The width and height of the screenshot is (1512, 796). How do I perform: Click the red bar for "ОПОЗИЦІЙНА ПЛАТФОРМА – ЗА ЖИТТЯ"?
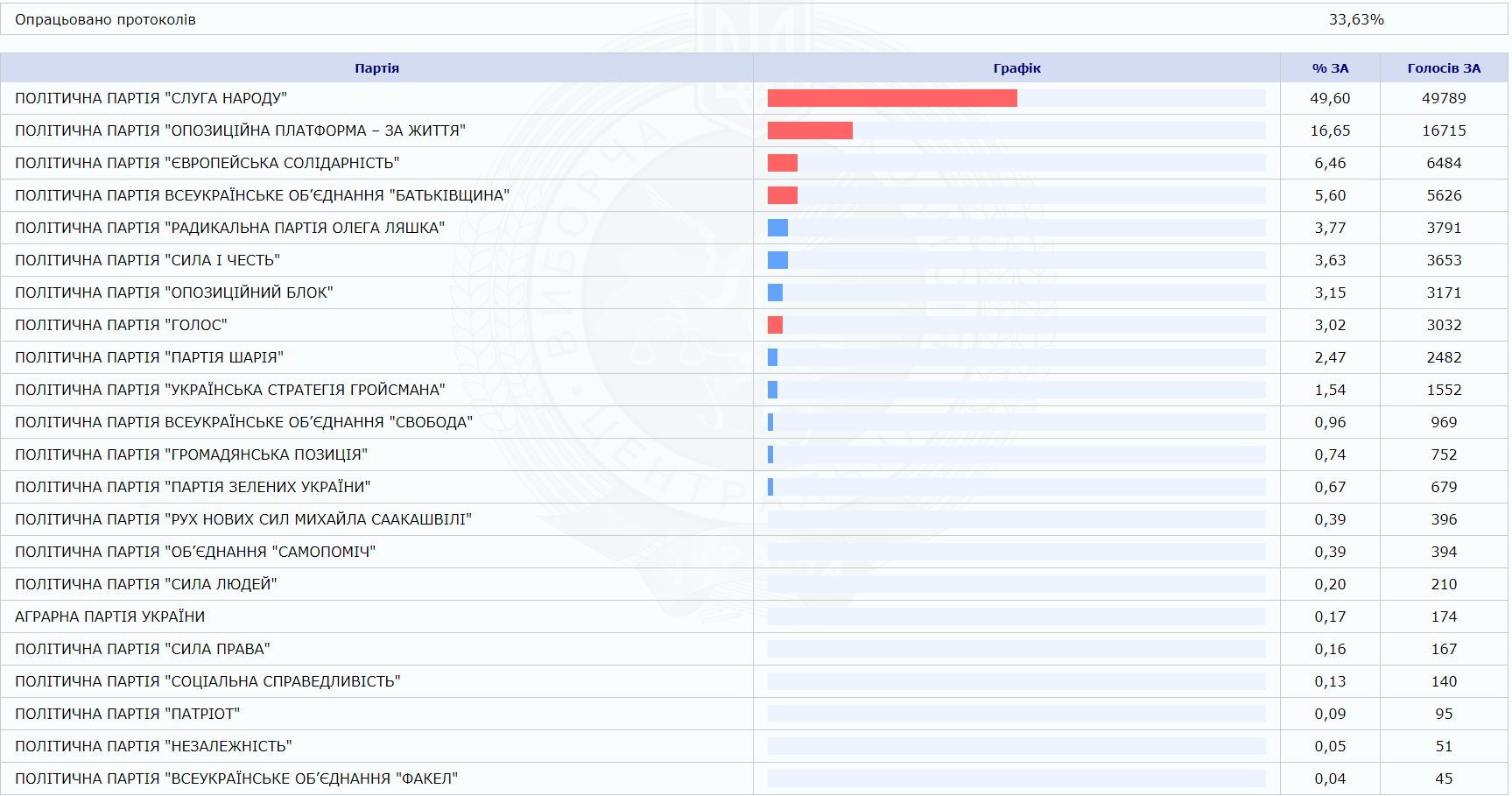810,130
